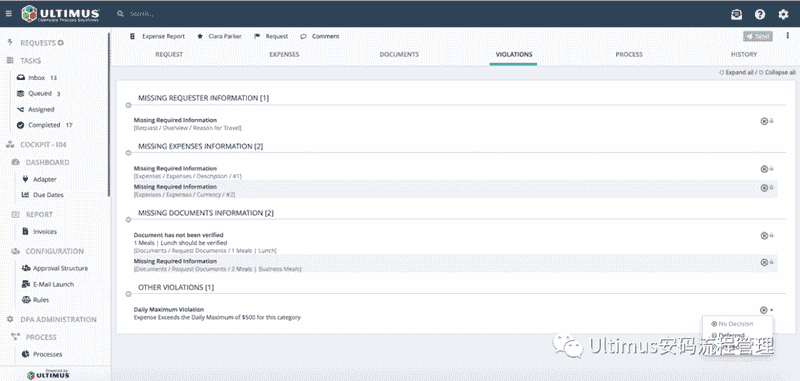Click the Inbox tray icon in sidebar
The image size is (800, 381).
click(x=20, y=78)
